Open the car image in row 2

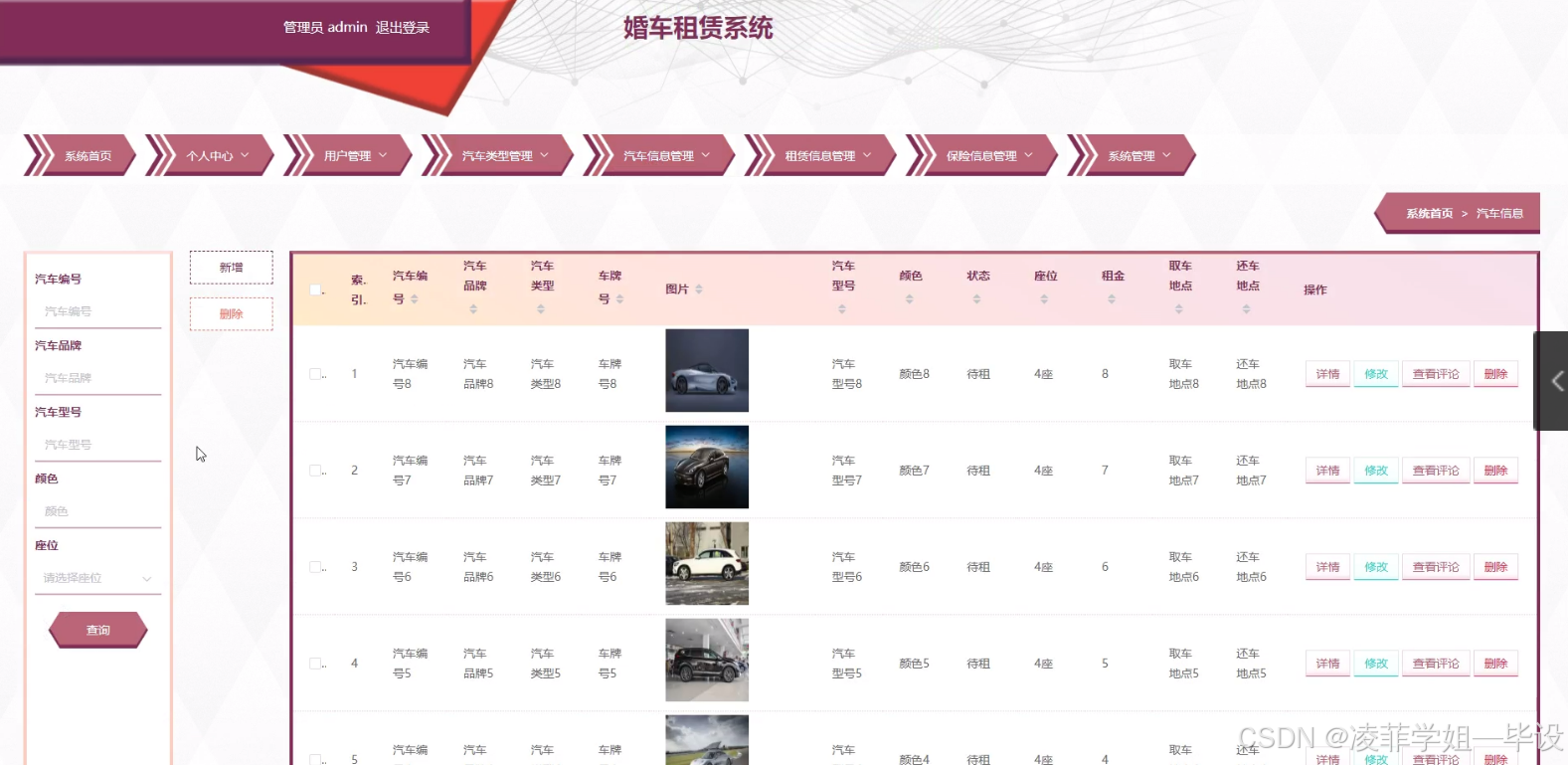tap(707, 467)
